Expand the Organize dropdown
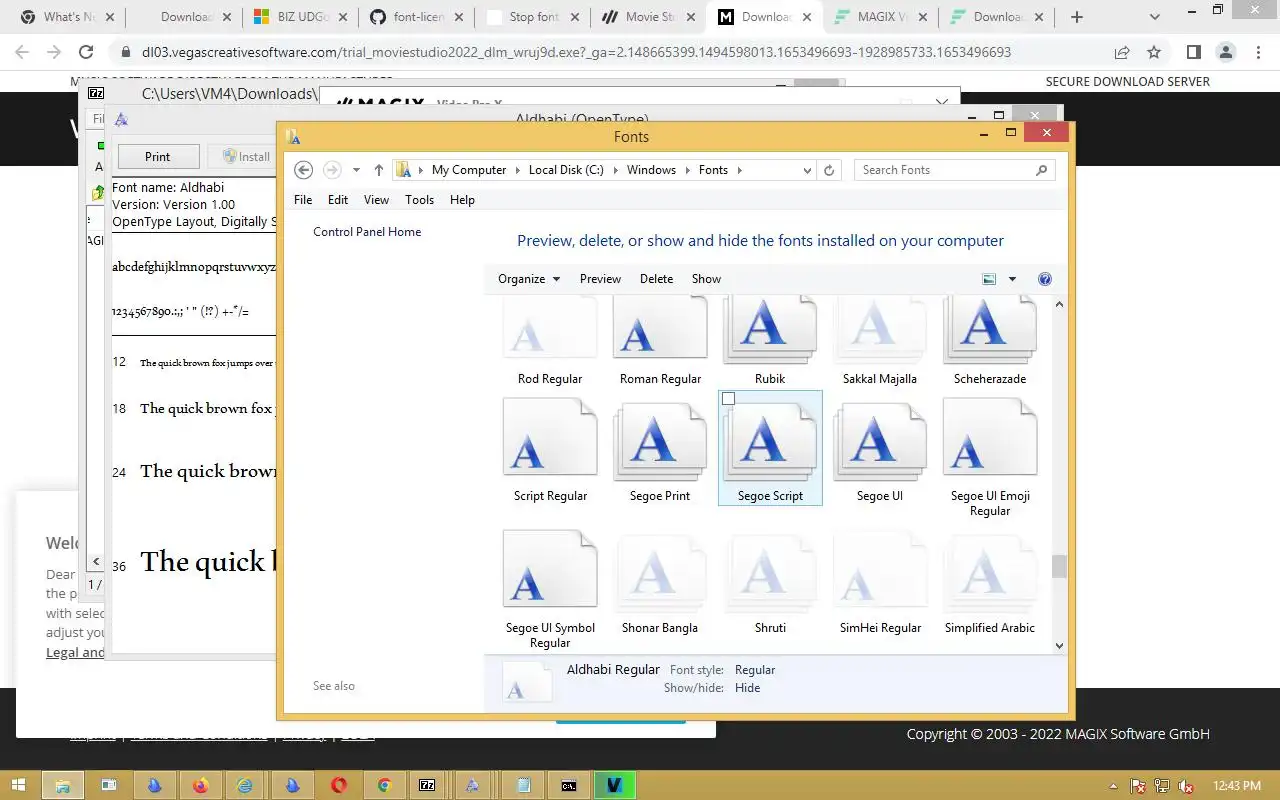The image size is (1280, 800). (x=529, y=279)
